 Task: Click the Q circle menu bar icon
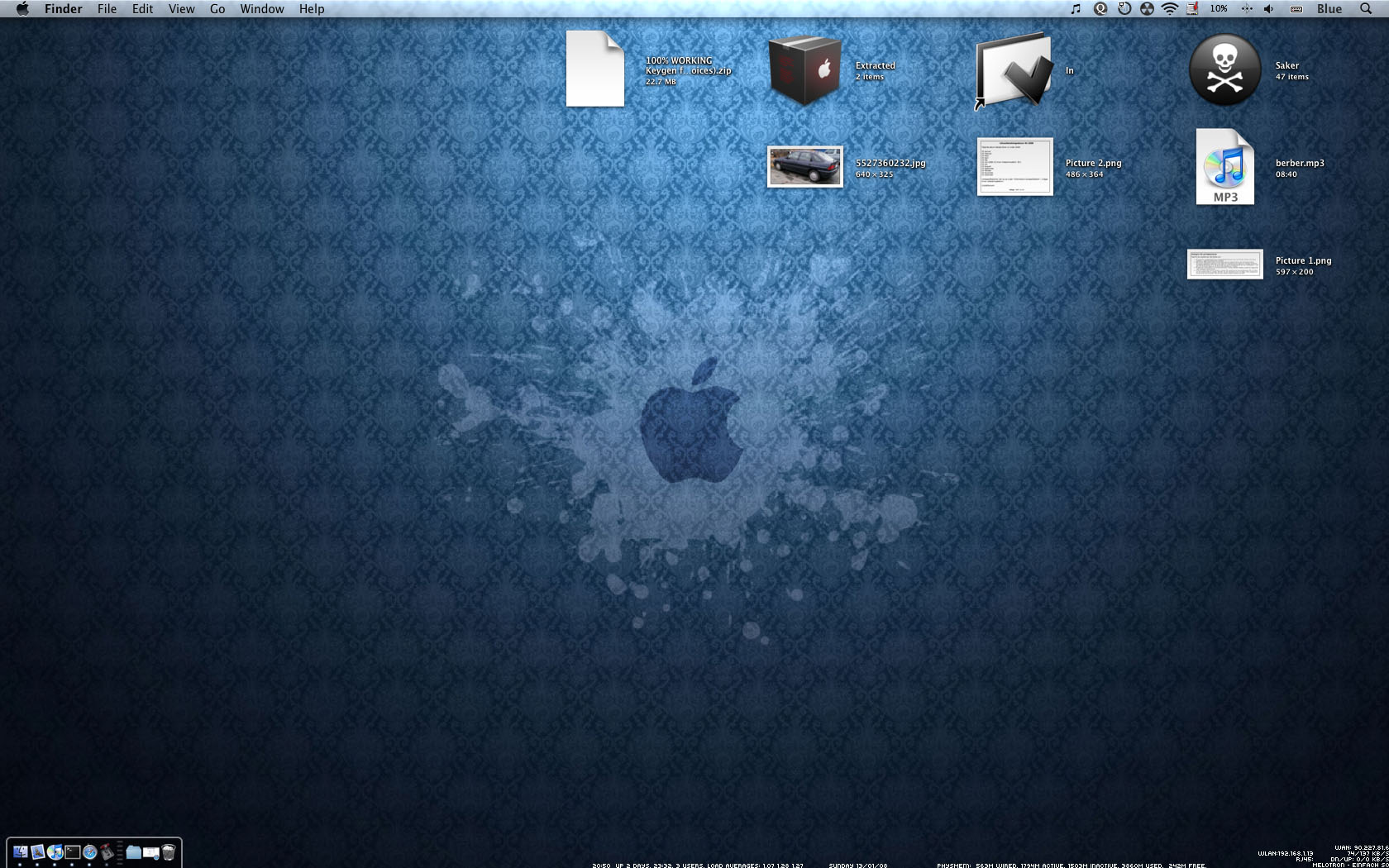(1100, 9)
